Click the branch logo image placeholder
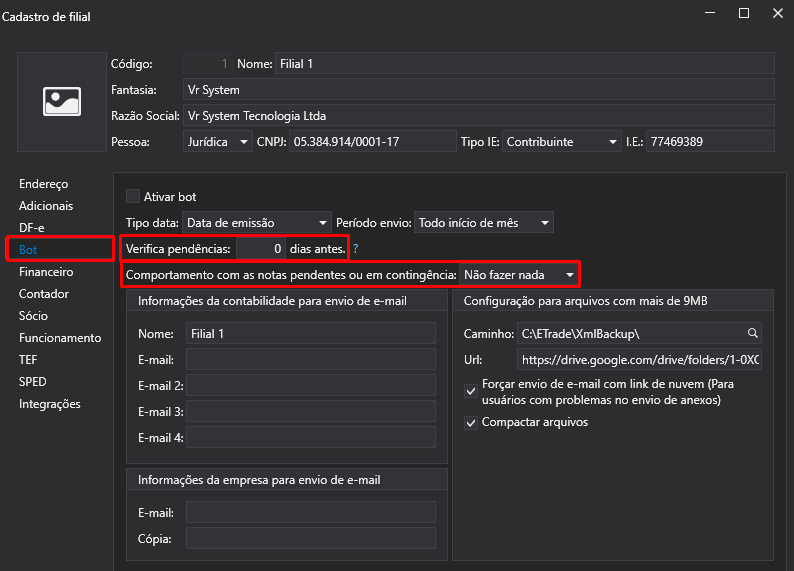The image size is (794, 571). point(62,102)
